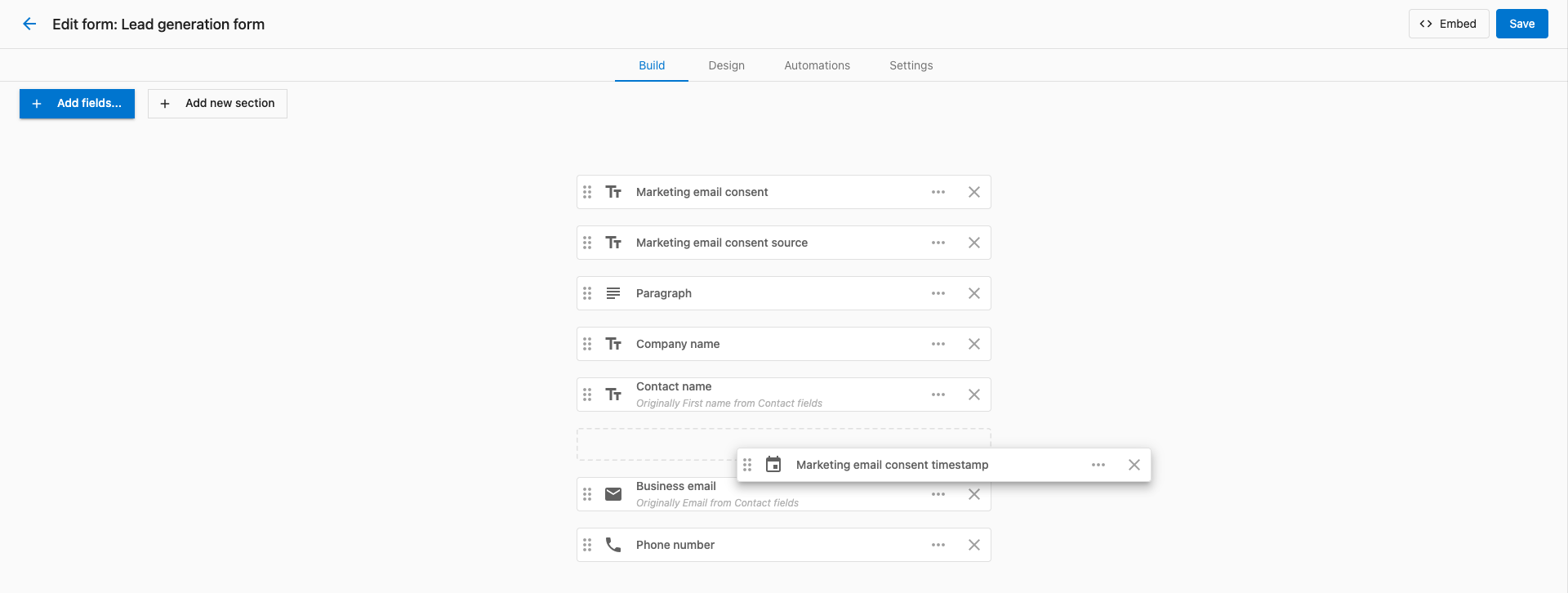Select the Contact name label
The image size is (1568, 593).
[x=674, y=386]
